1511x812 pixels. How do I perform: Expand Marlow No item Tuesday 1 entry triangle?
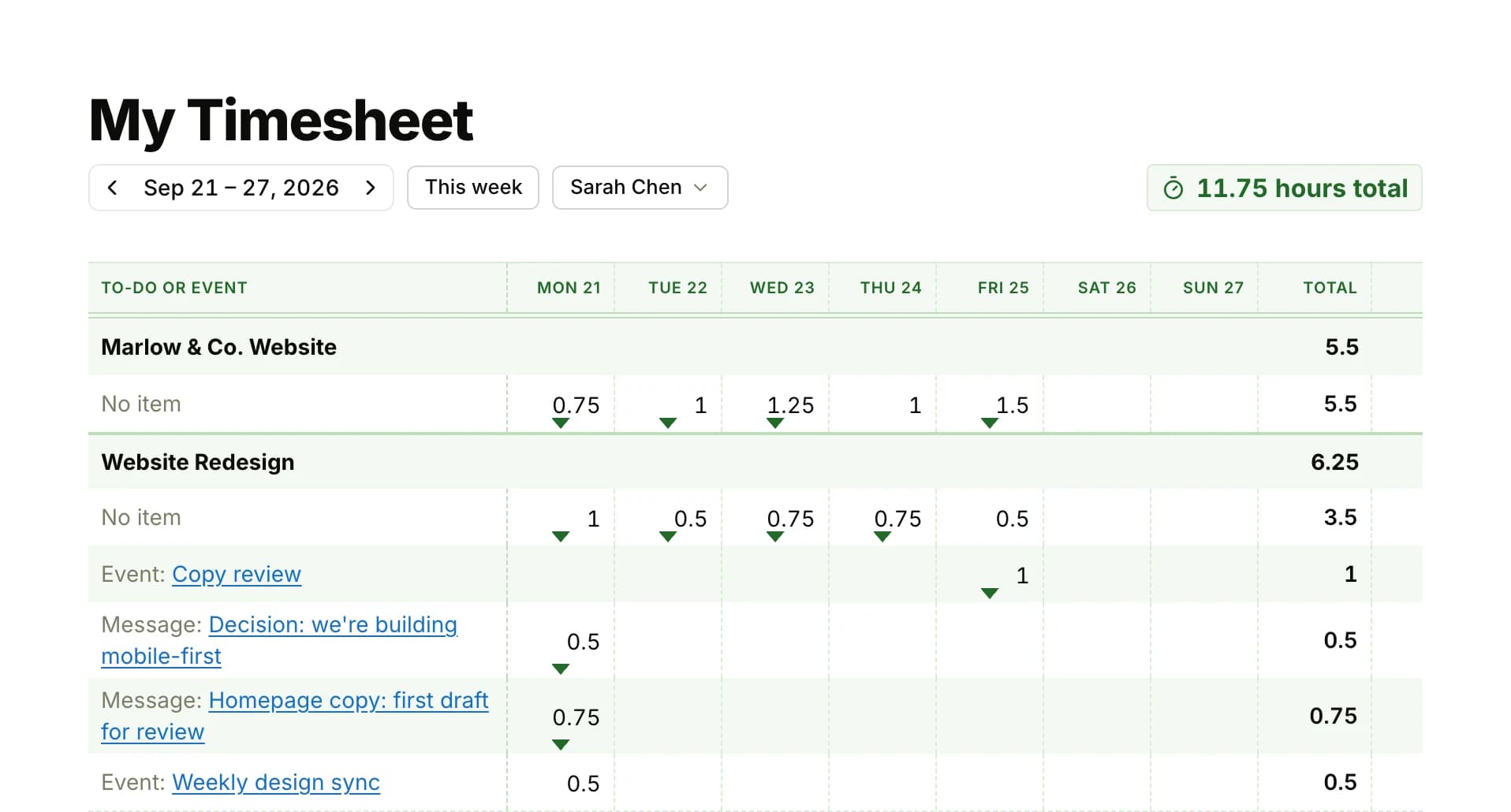tap(668, 423)
